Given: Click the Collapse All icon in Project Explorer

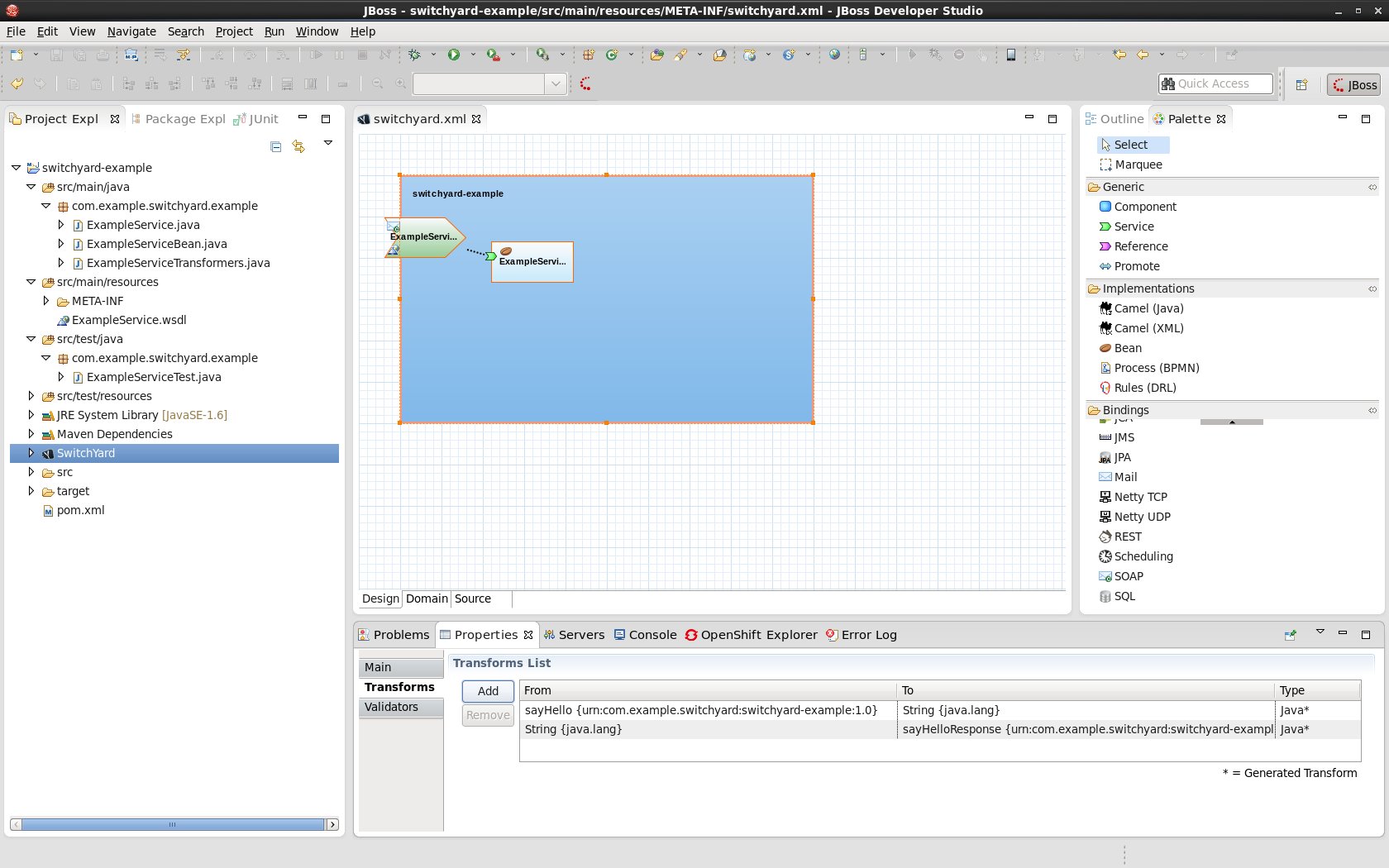Looking at the screenshot, I should [276, 146].
